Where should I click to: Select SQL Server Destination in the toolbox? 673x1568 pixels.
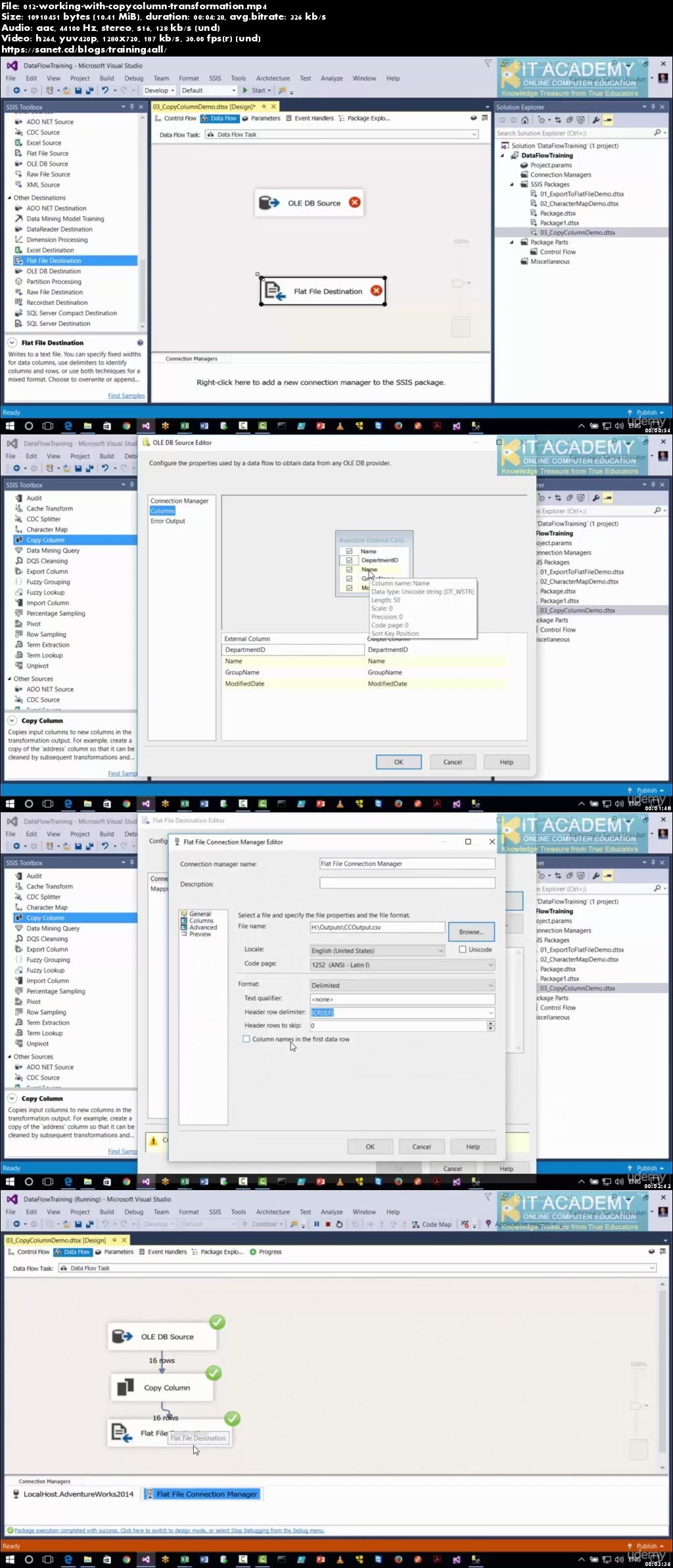click(58, 324)
